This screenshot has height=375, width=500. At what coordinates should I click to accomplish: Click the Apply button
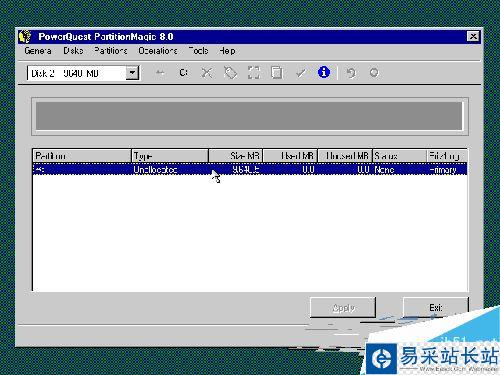coord(343,308)
